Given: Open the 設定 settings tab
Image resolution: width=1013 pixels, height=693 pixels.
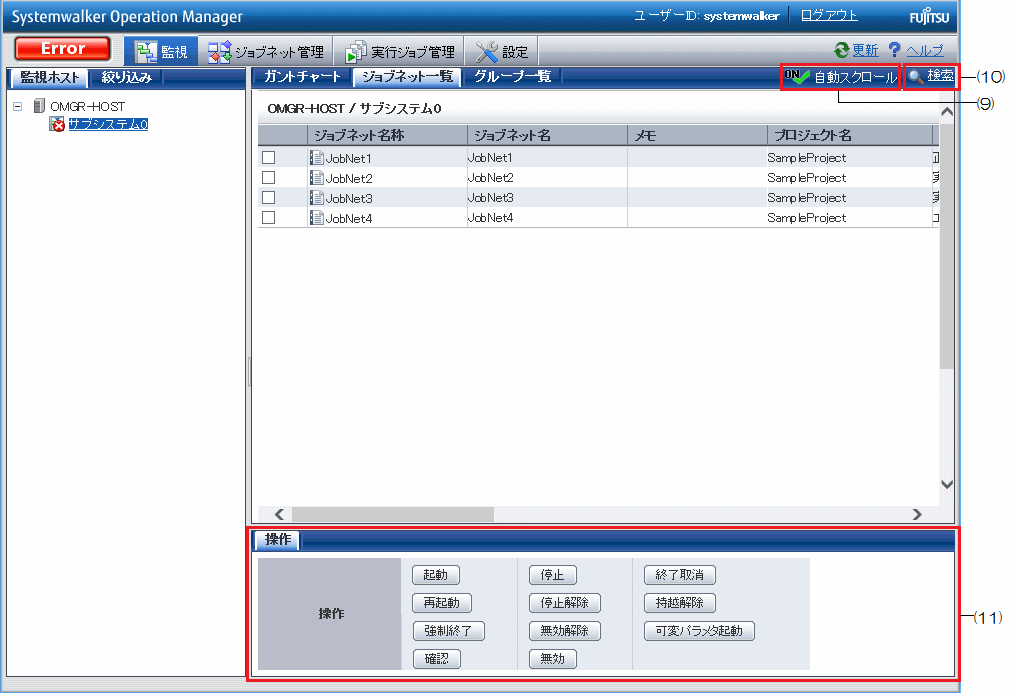Looking at the screenshot, I should 501,52.
